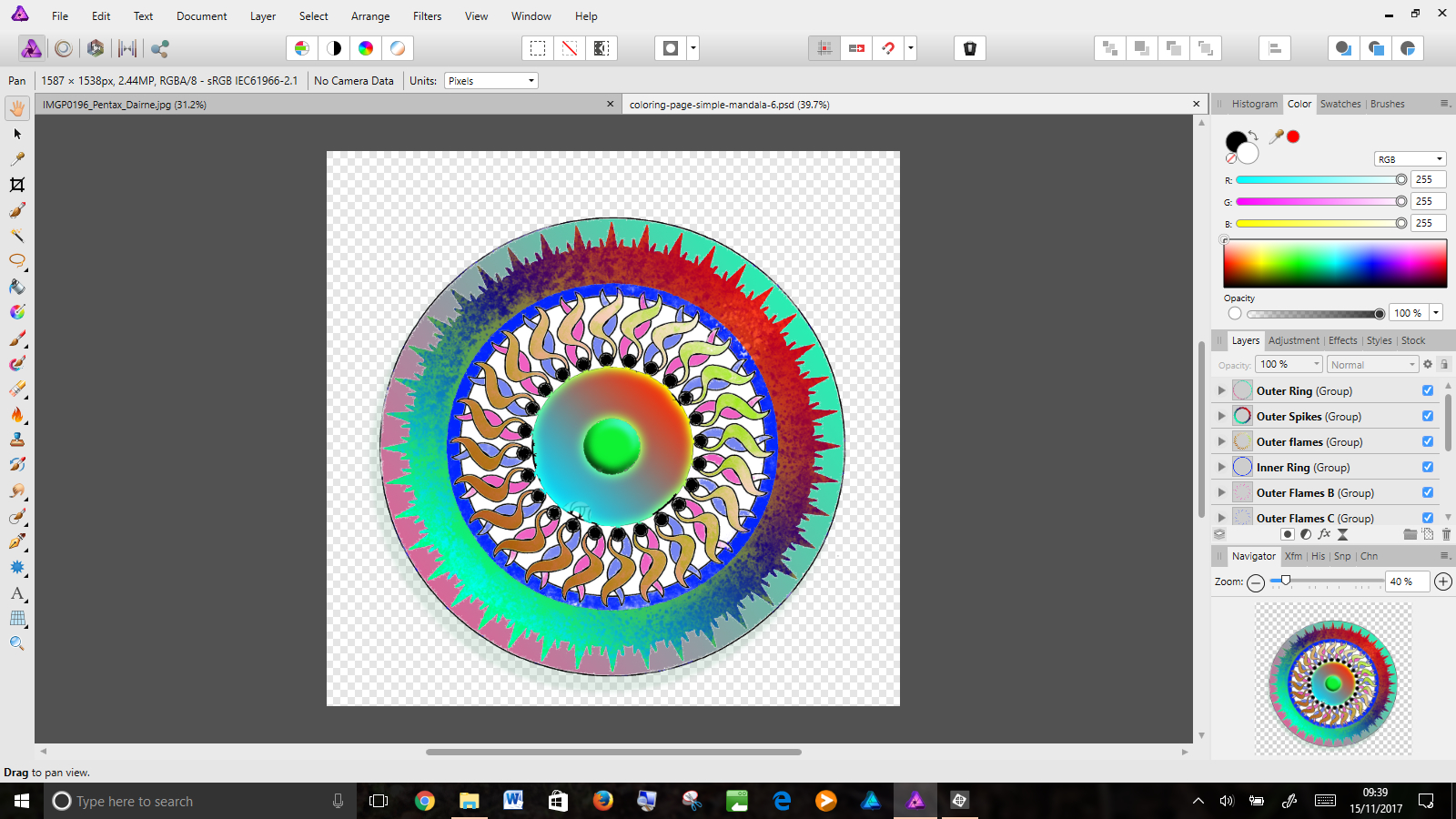Open layer effects fx button
The image size is (1456, 819).
pyautogui.click(x=1324, y=534)
